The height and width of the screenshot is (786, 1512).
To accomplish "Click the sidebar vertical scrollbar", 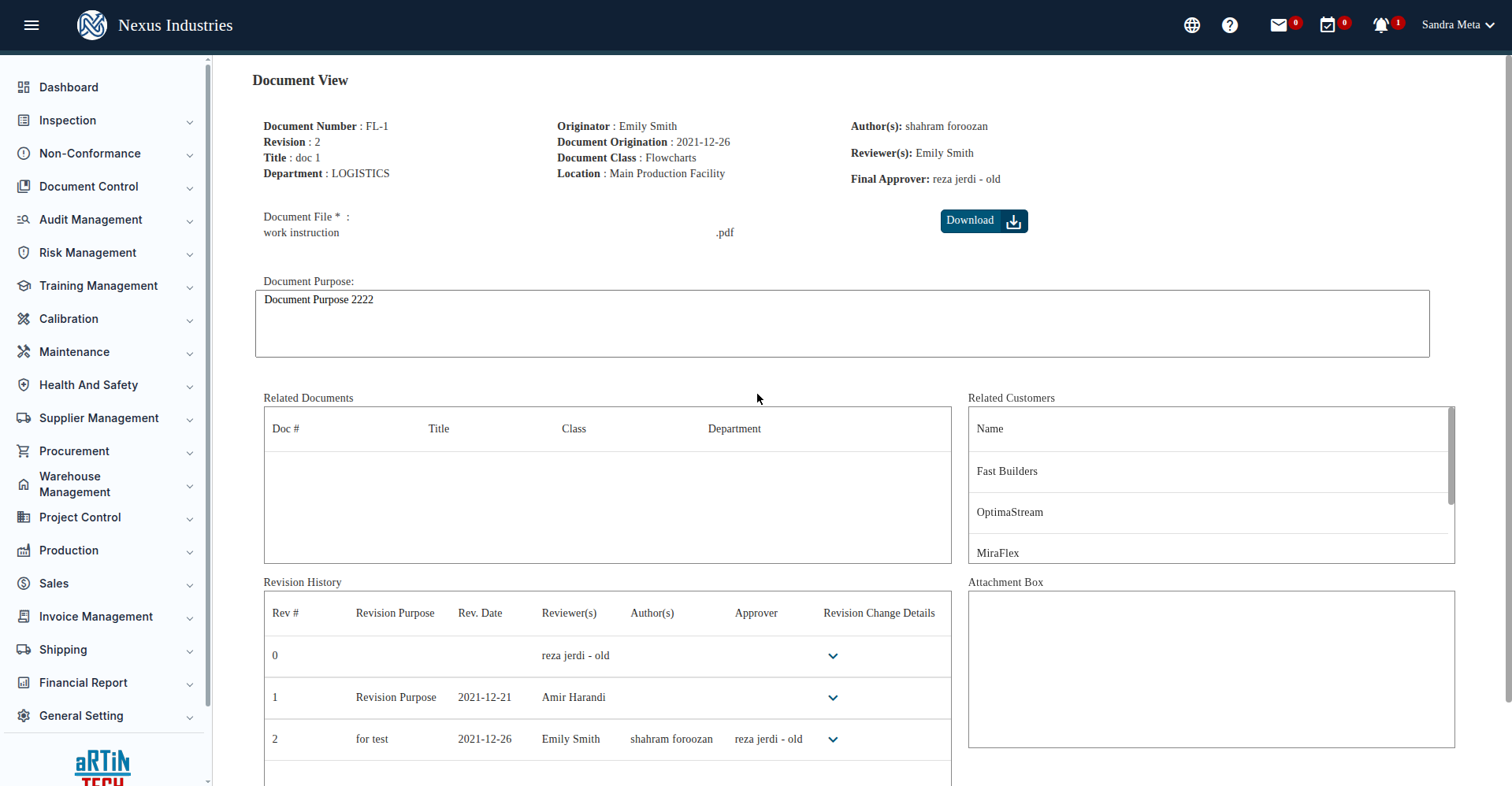I will [208, 386].
